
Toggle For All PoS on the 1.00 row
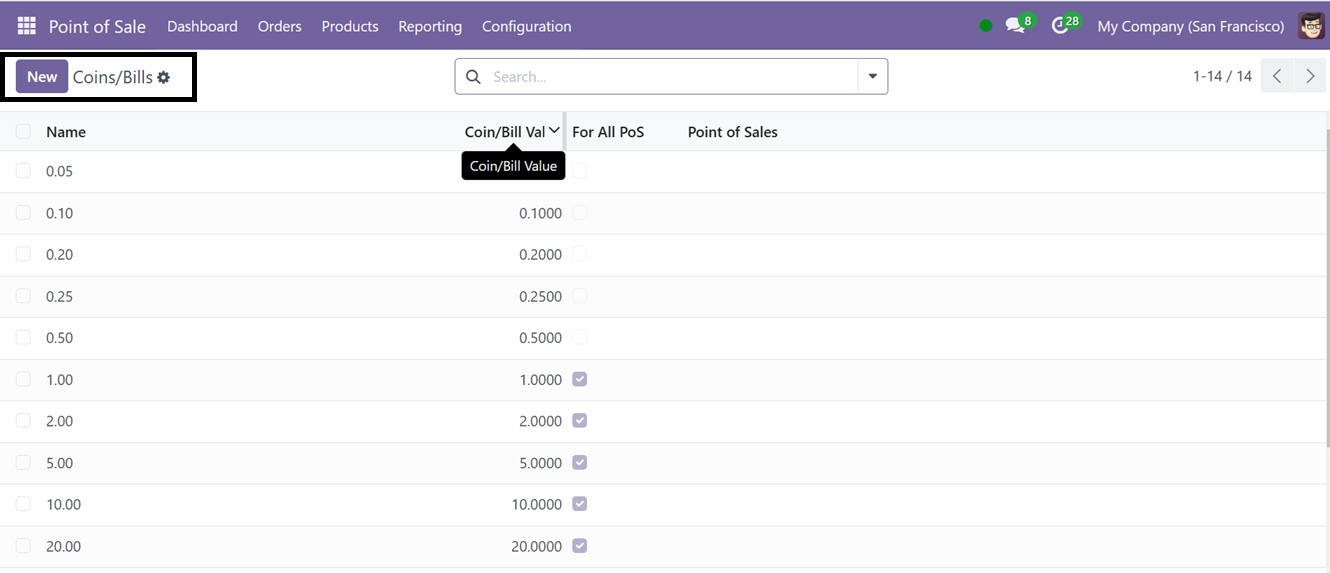click(580, 380)
